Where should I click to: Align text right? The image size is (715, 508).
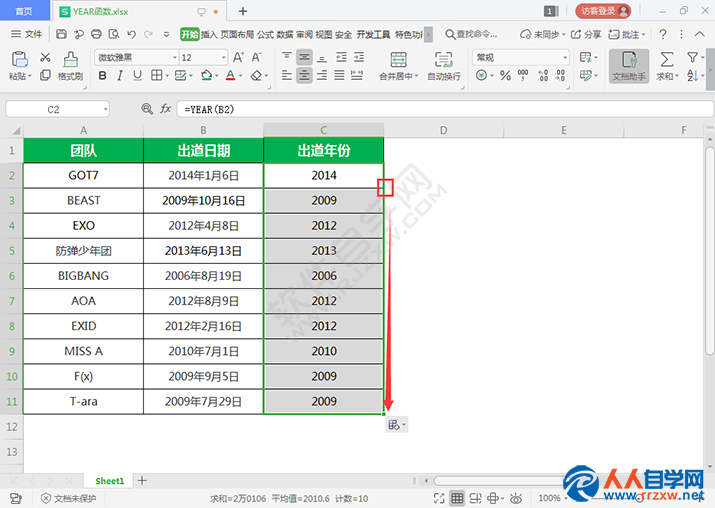[322, 75]
